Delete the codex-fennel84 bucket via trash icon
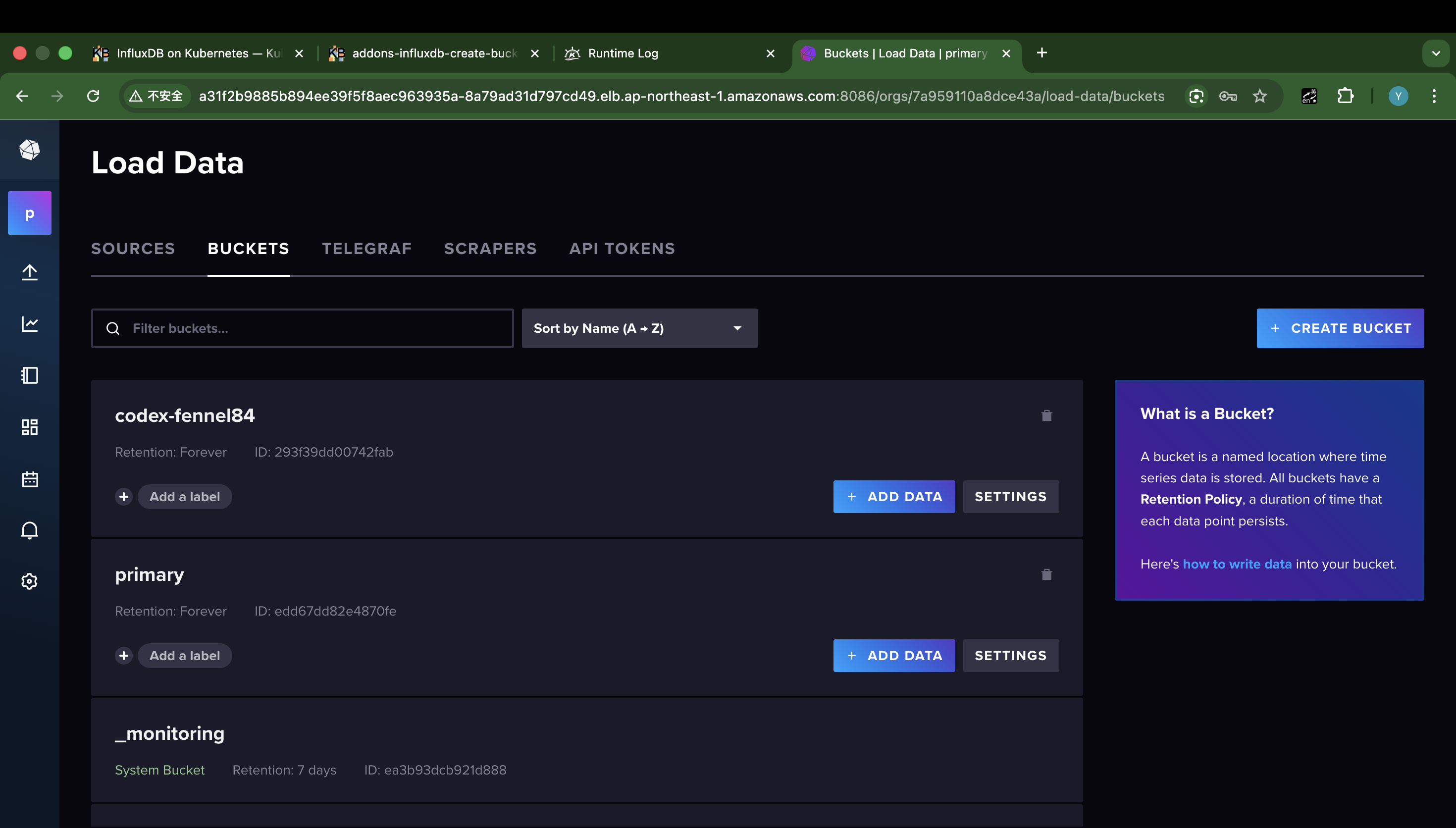The height and width of the screenshot is (828, 1456). [x=1046, y=415]
